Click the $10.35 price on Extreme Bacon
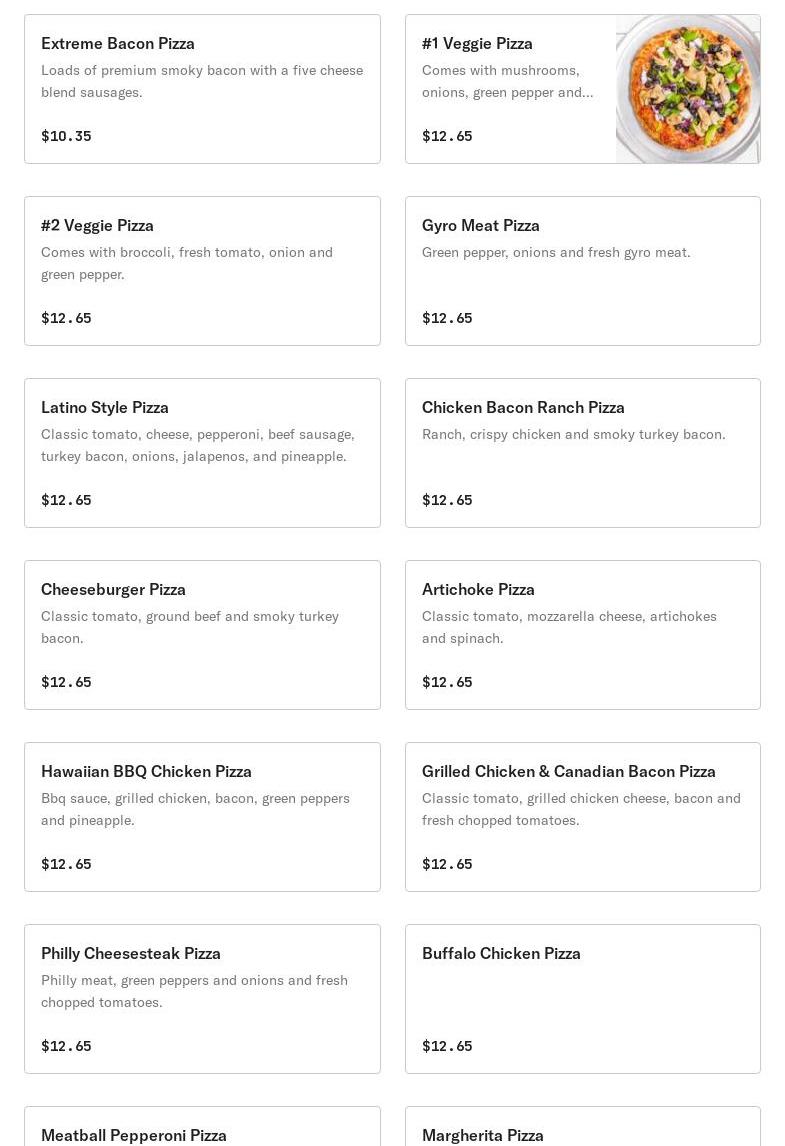The image size is (785, 1146). 67,136
